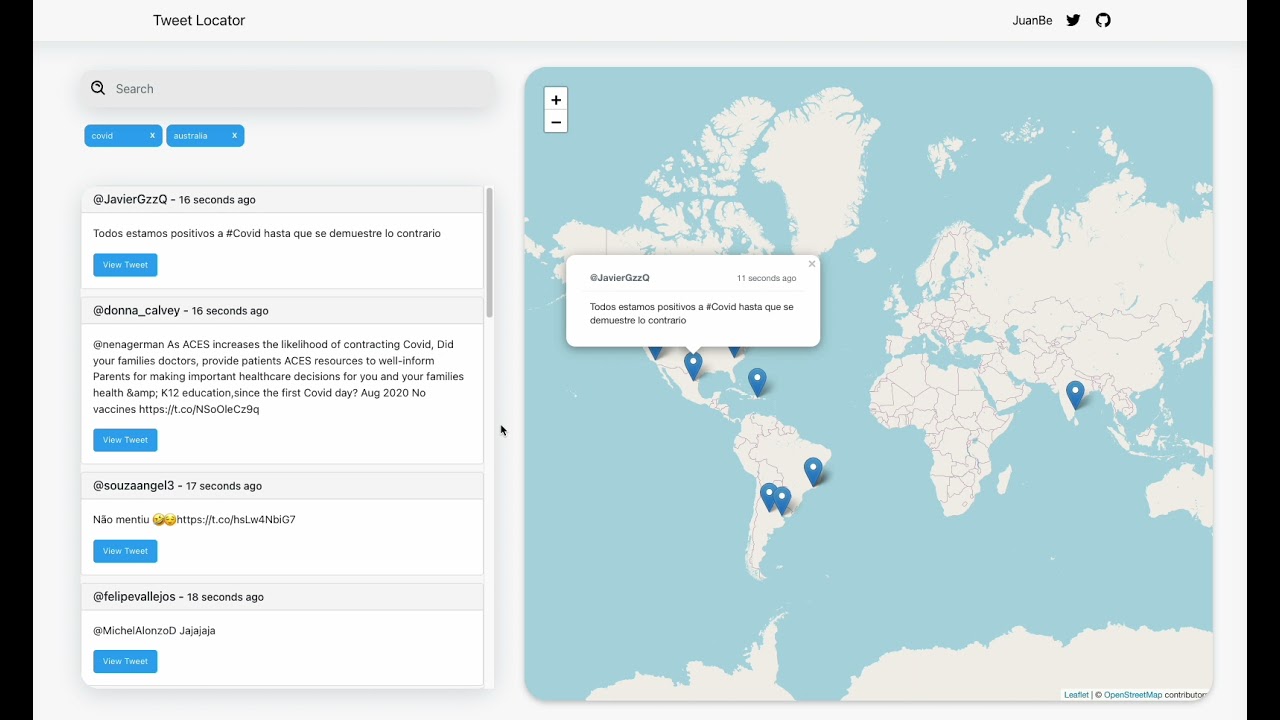Click the @JavierGzzQ tweet card header
The image size is (1280, 720).
click(x=282, y=200)
